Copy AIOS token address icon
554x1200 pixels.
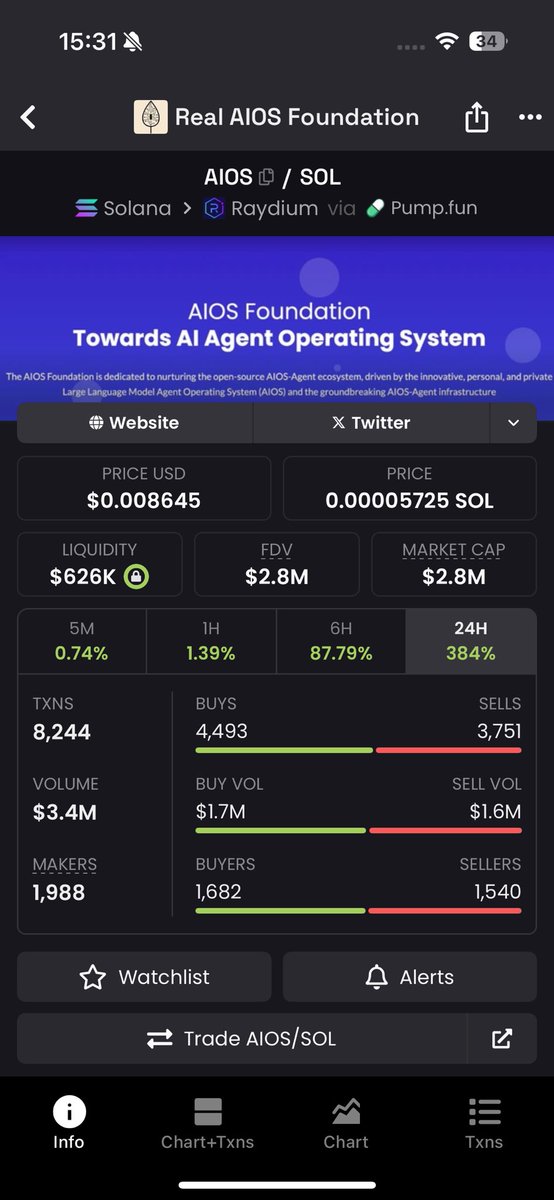coord(266,178)
